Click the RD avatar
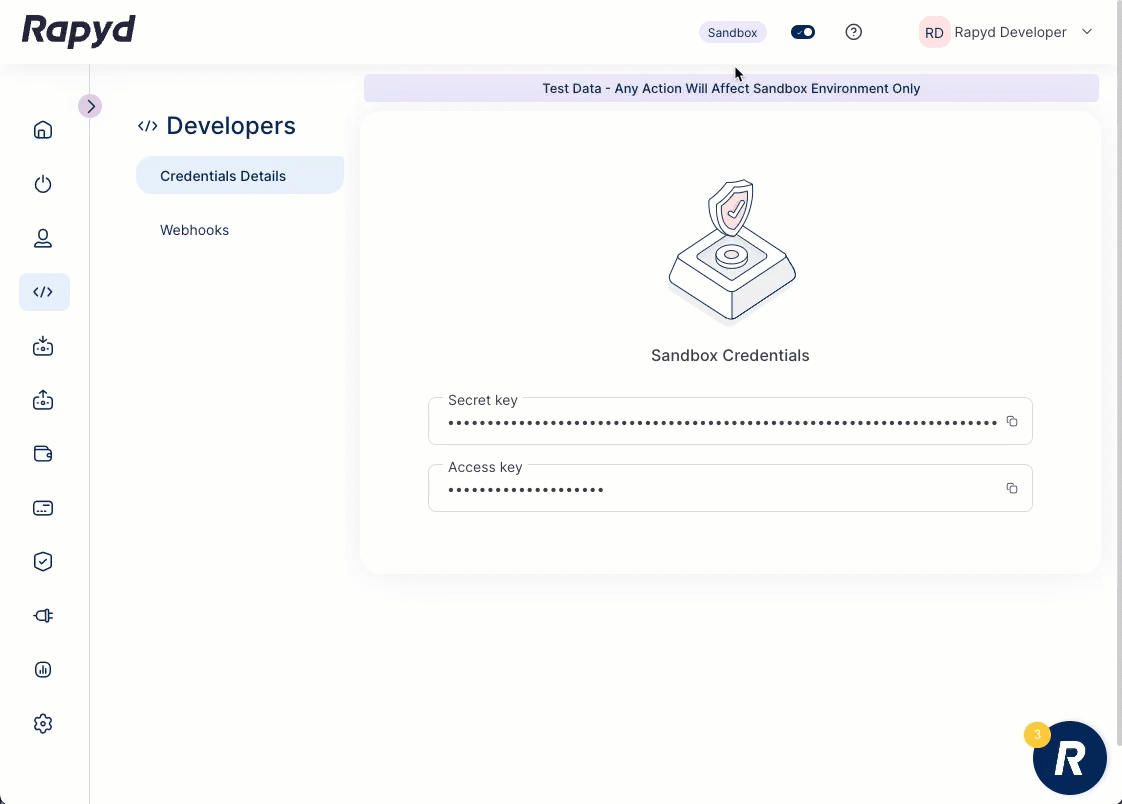This screenshot has height=804, width=1122. pyautogui.click(x=934, y=33)
